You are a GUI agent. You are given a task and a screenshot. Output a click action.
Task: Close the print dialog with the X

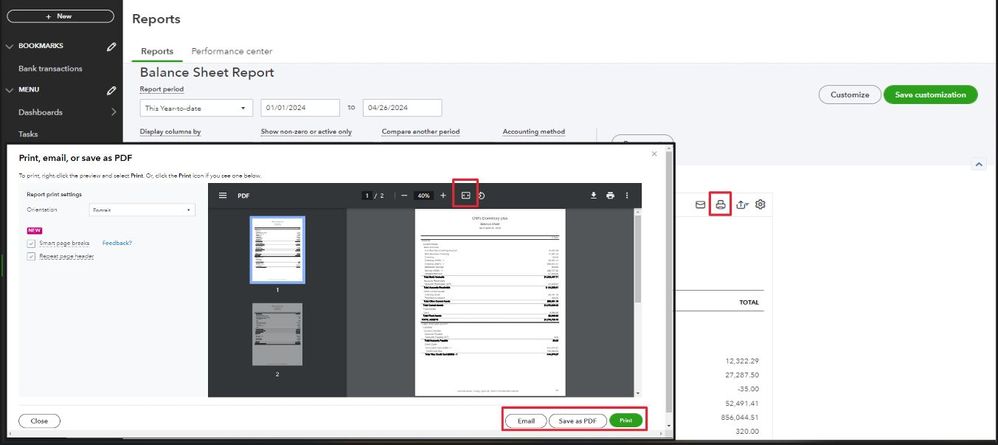point(654,154)
